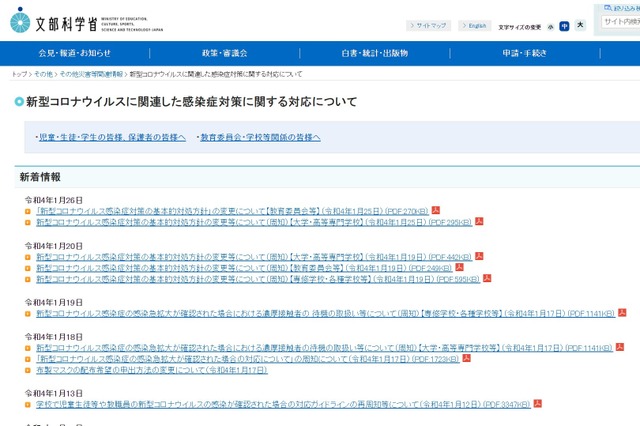Go to その他 in the breadcrumb
Image resolution: width=640 pixels, height=426 pixels.
tap(43, 74)
